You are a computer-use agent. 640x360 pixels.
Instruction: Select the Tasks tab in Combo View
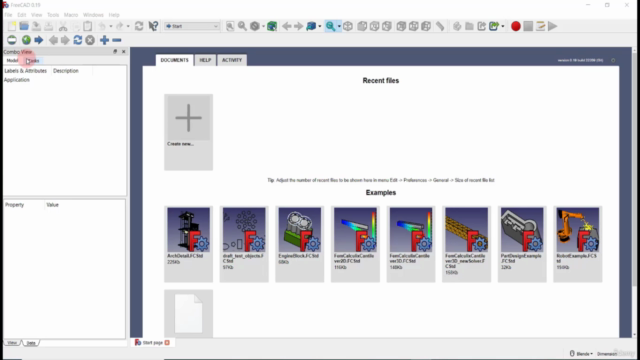click(x=33, y=60)
